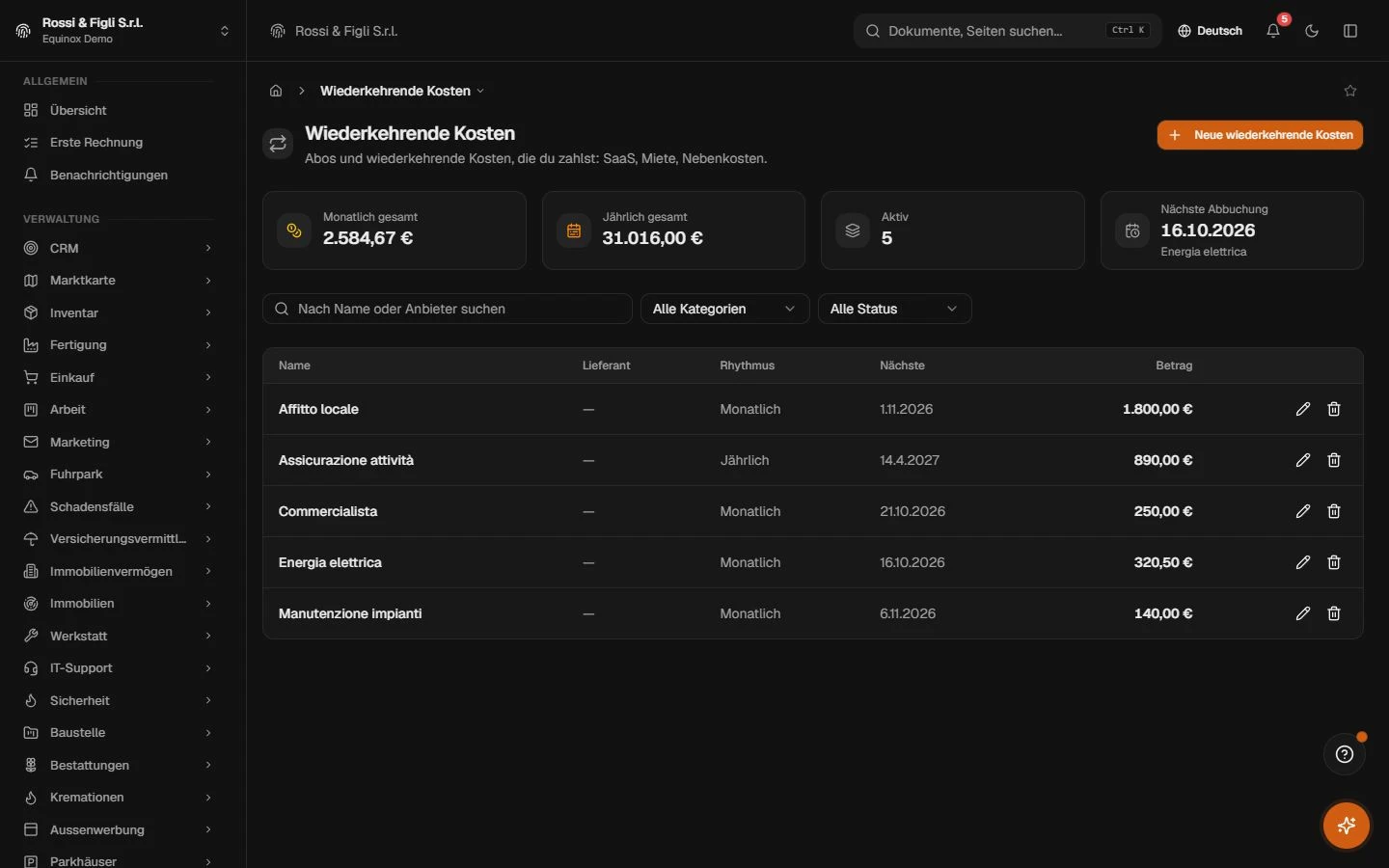Edit the Assicurazione attività row

click(x=1303, y=460)
